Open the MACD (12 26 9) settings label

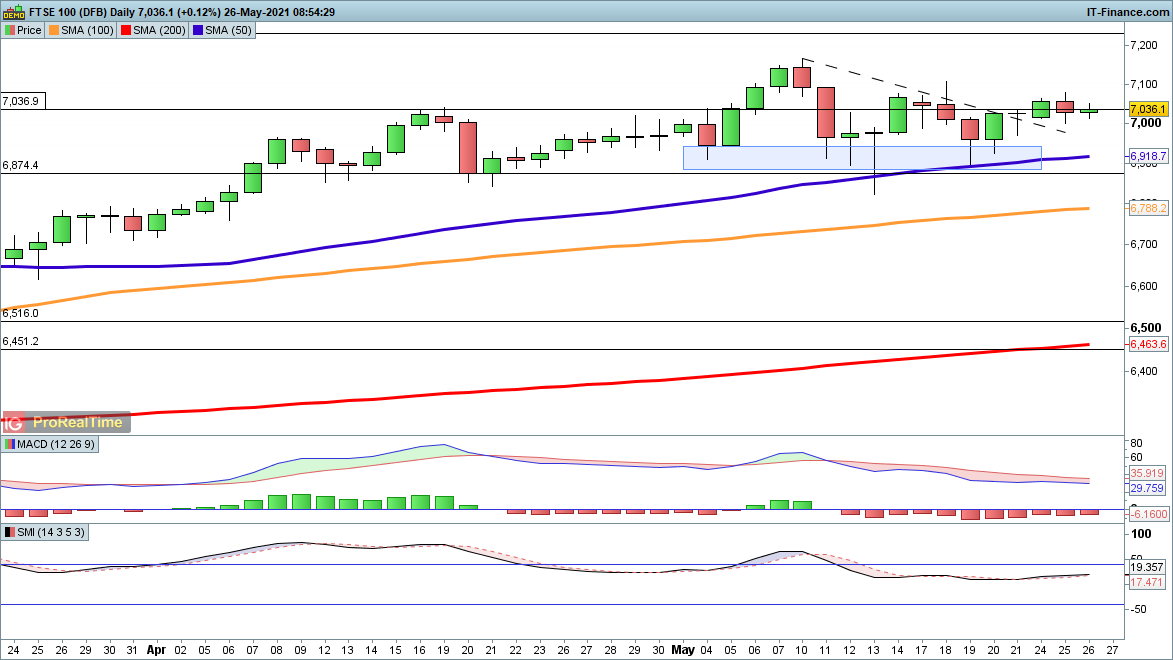54,443
